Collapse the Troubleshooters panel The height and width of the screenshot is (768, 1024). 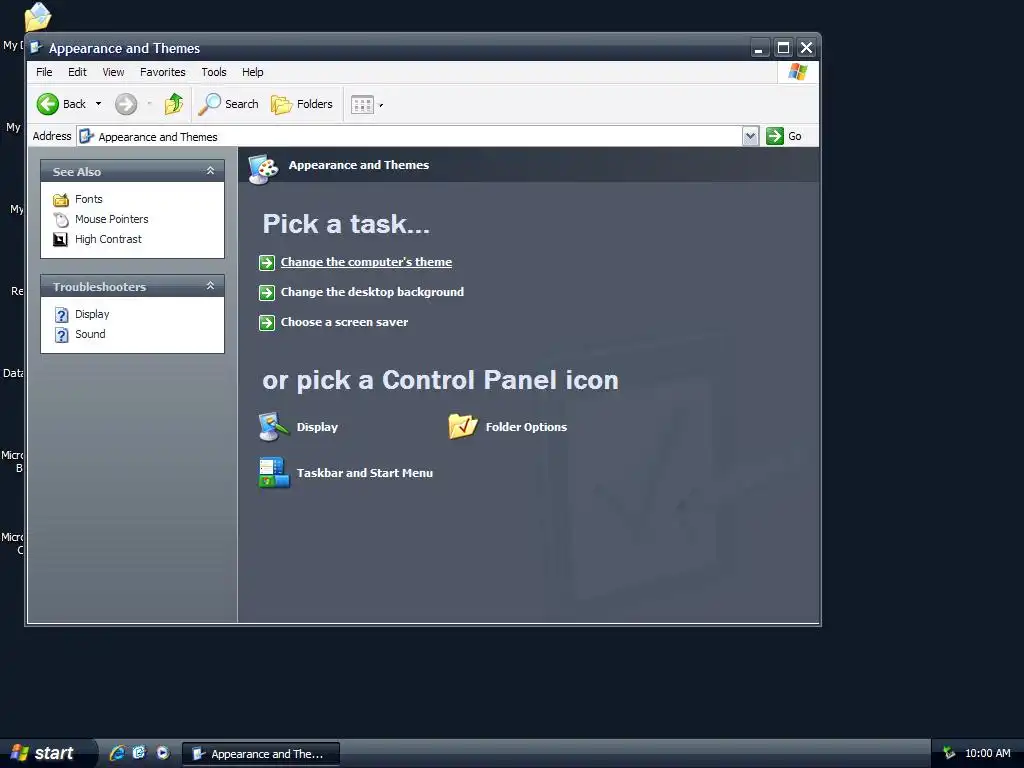(210, 285)
